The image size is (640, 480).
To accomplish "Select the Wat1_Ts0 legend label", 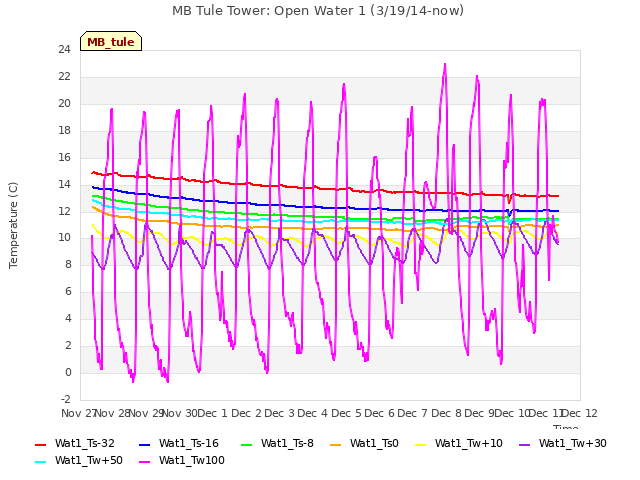I will point(374,443).
